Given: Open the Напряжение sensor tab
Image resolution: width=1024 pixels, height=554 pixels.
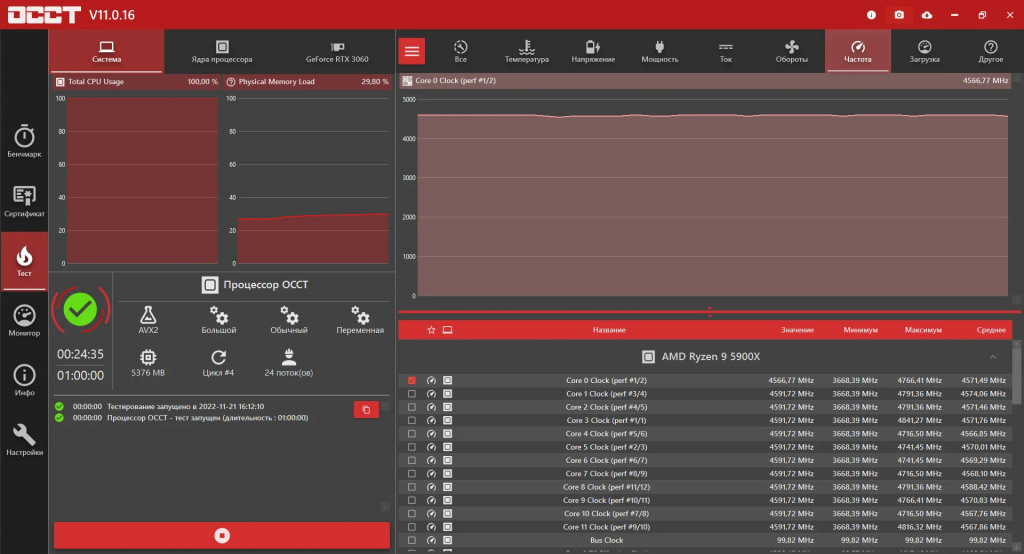Looking at the screenshot, I should click(x=593, y=51).
